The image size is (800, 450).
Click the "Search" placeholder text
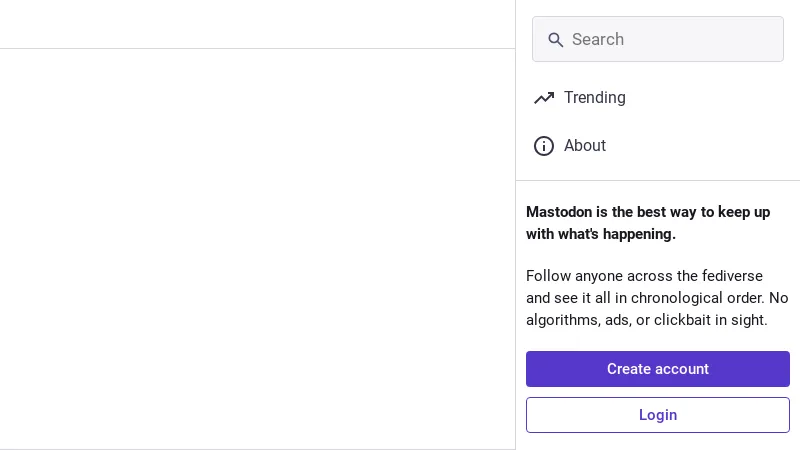tap(598, 40)
